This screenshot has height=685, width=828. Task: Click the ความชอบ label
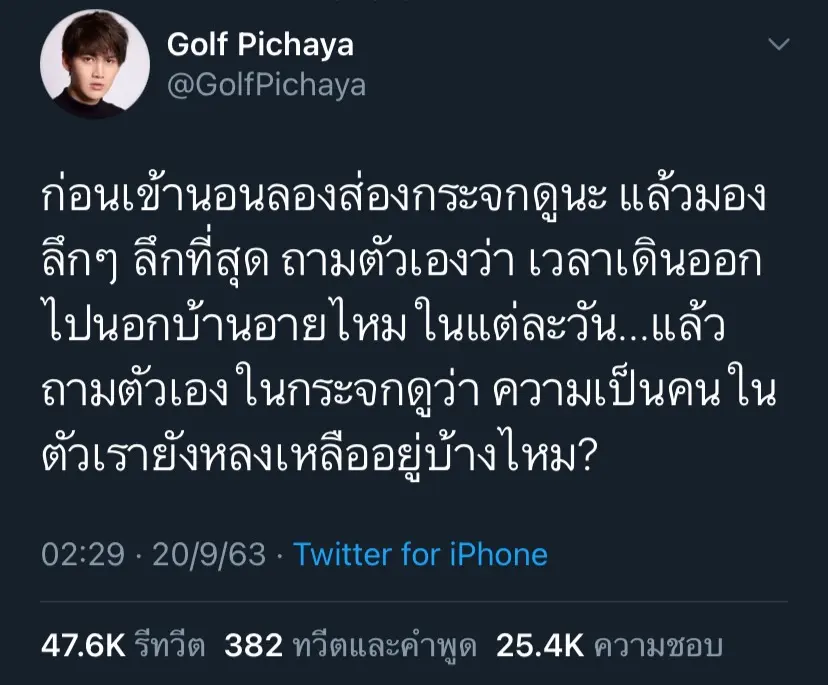(x=658, y=646)
